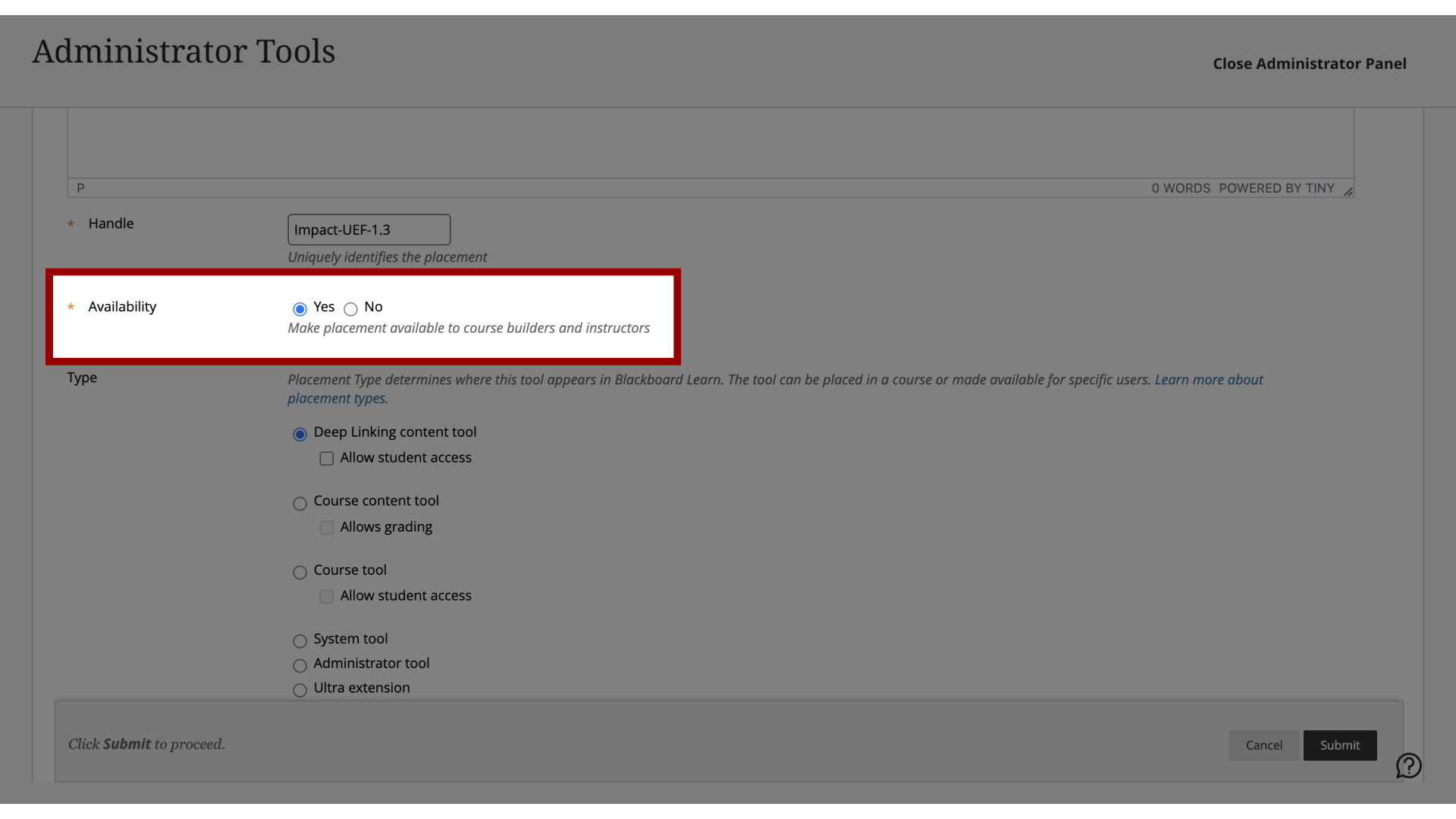1456x819 pixels.
Task: Close the Administrator Panel
Action: pyautogui.click(x=1310, y=64)
